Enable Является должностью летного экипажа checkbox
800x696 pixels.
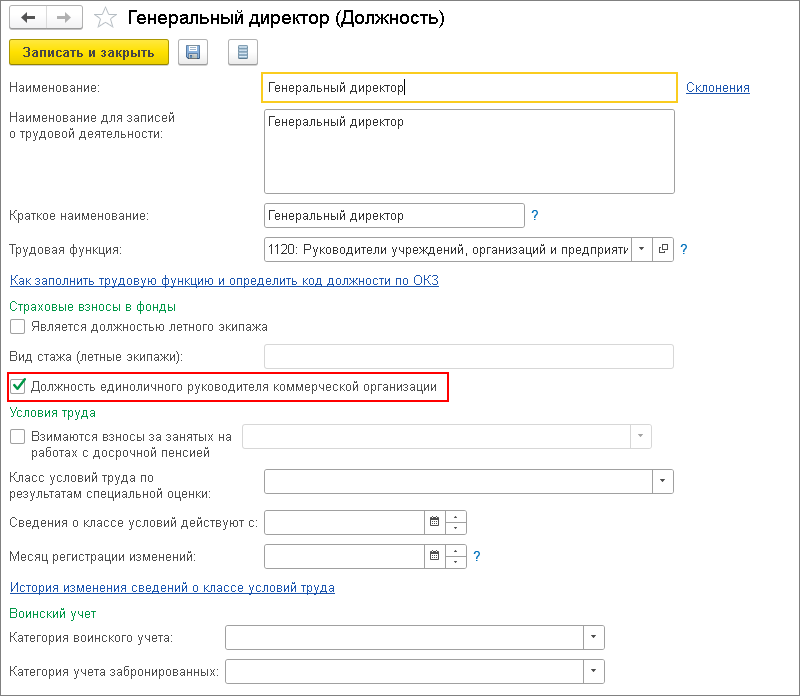click(17, 326)
